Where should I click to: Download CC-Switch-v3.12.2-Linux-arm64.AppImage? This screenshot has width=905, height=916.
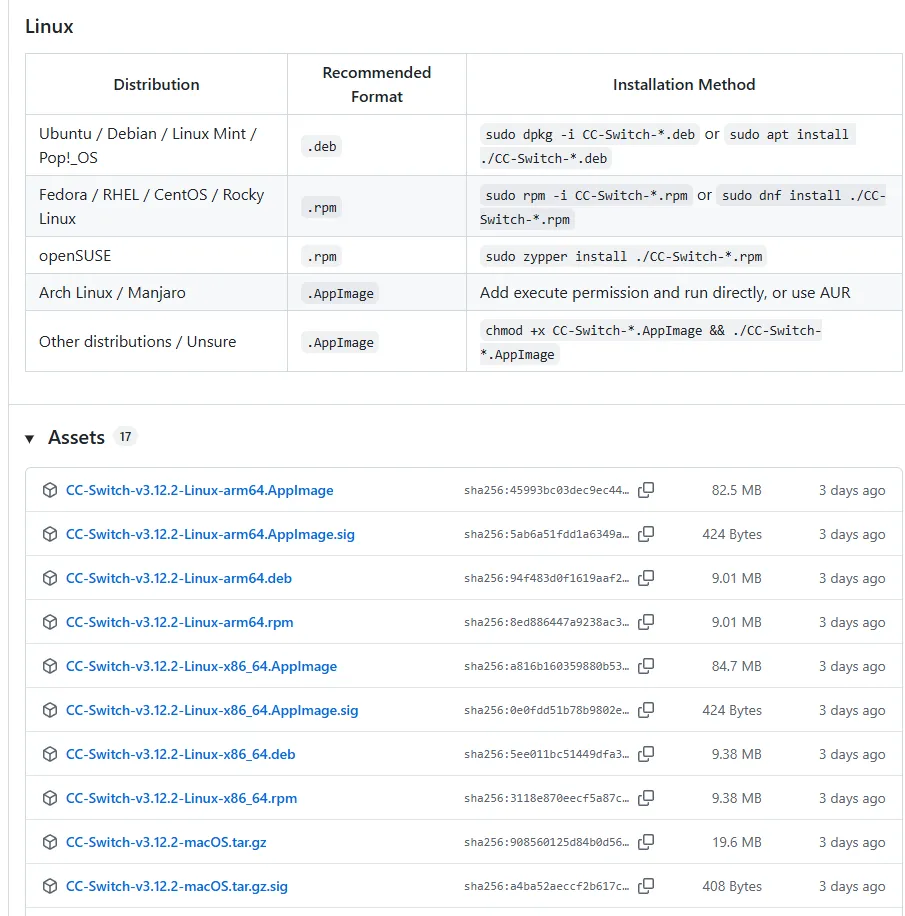tap(199, 490)
